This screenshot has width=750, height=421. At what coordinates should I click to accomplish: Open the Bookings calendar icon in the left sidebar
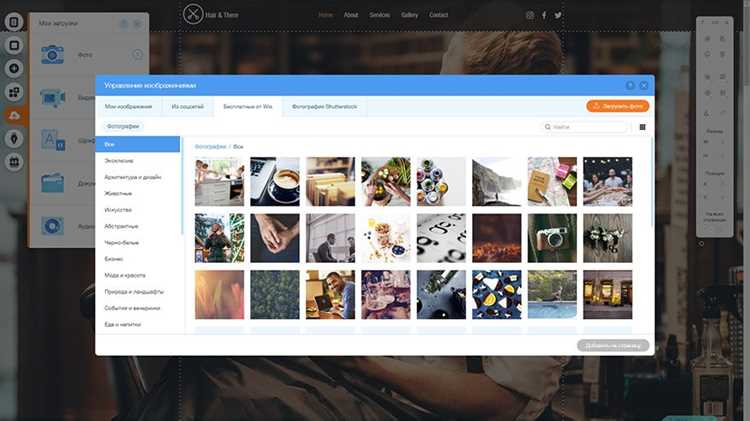(x=14, y=162)
